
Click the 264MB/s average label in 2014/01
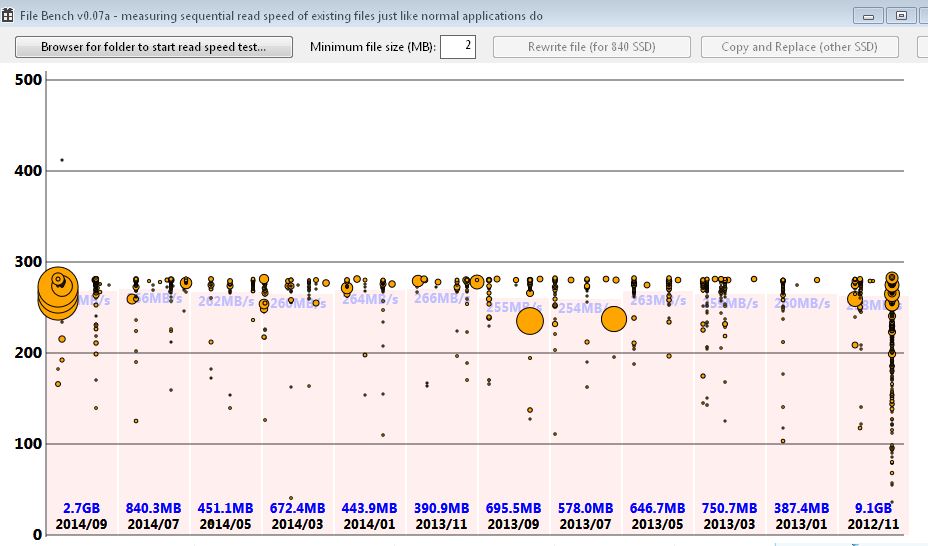(370, 300)
